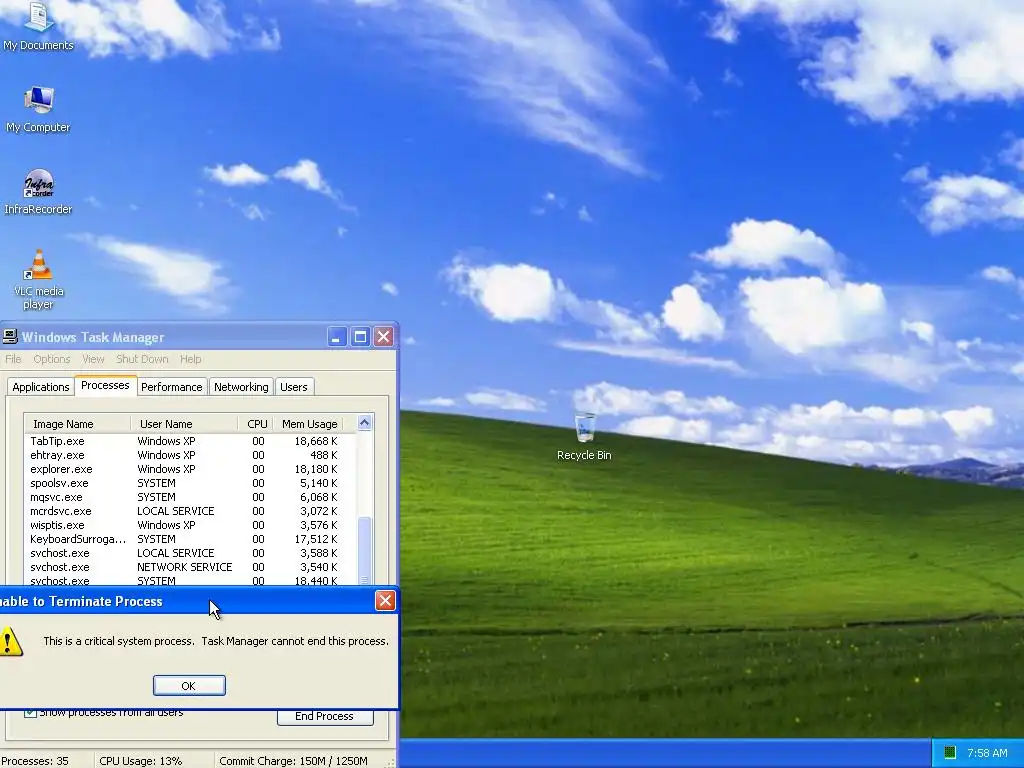Open the File menu
1024x768 pixels.
point(13,359)
